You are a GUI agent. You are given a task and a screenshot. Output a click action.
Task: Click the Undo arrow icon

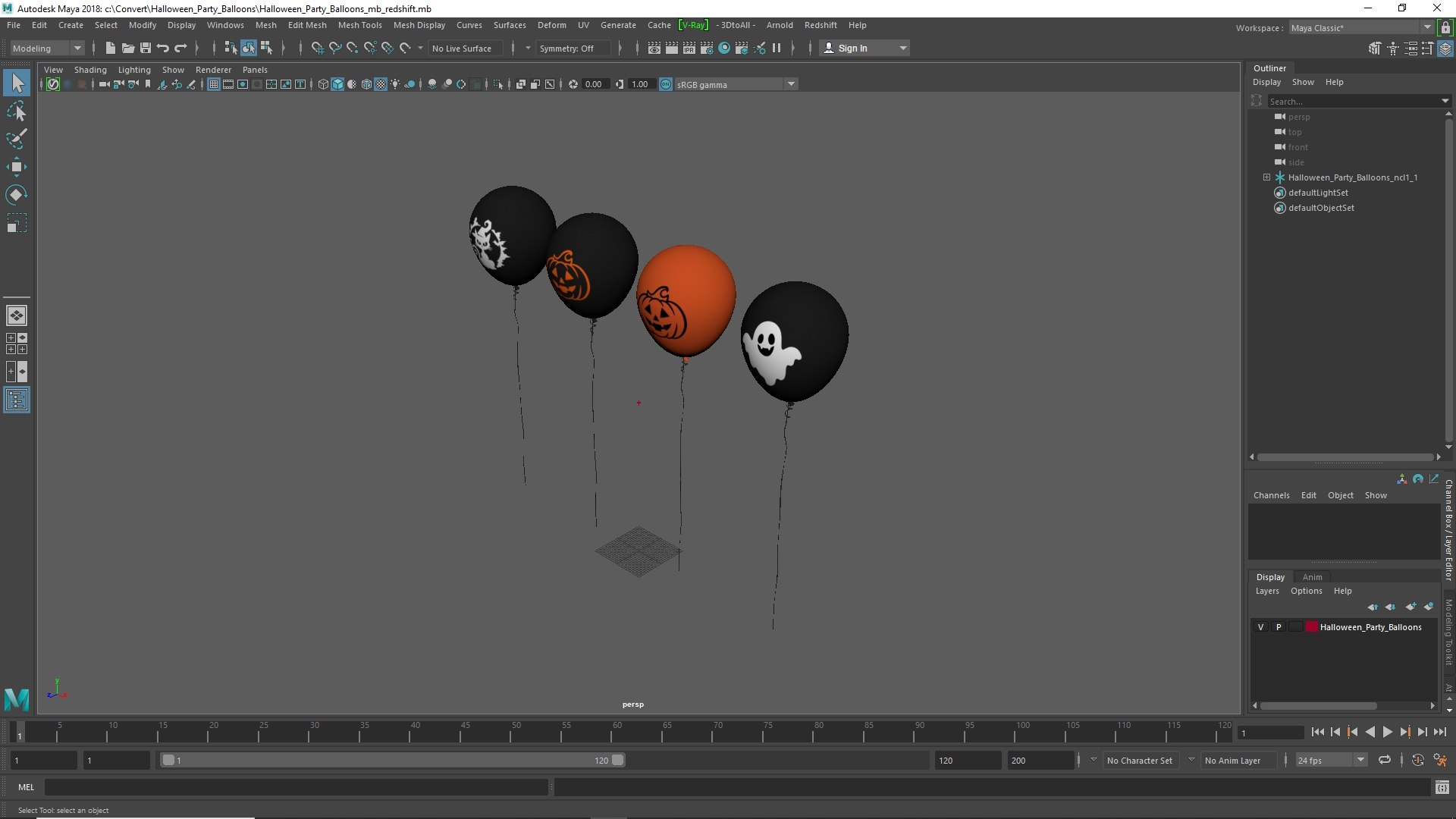pos(163,48)
